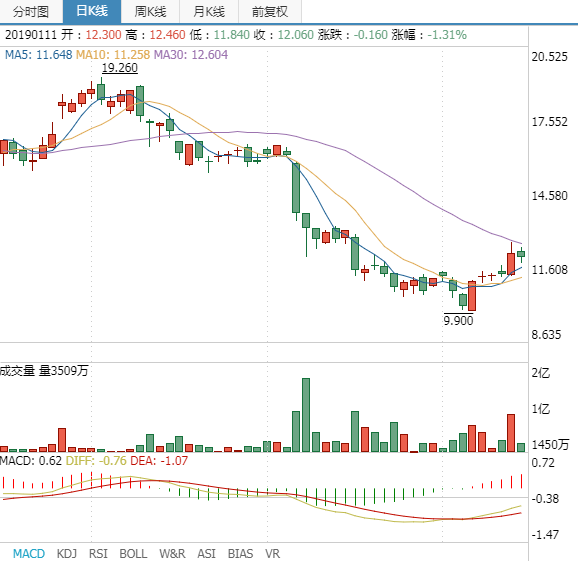Switch to the ASI indicator

point(206,553)
